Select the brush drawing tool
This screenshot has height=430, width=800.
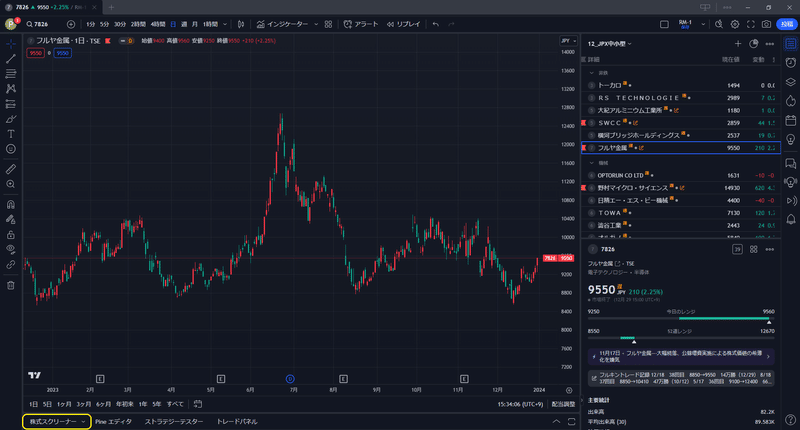11,119
